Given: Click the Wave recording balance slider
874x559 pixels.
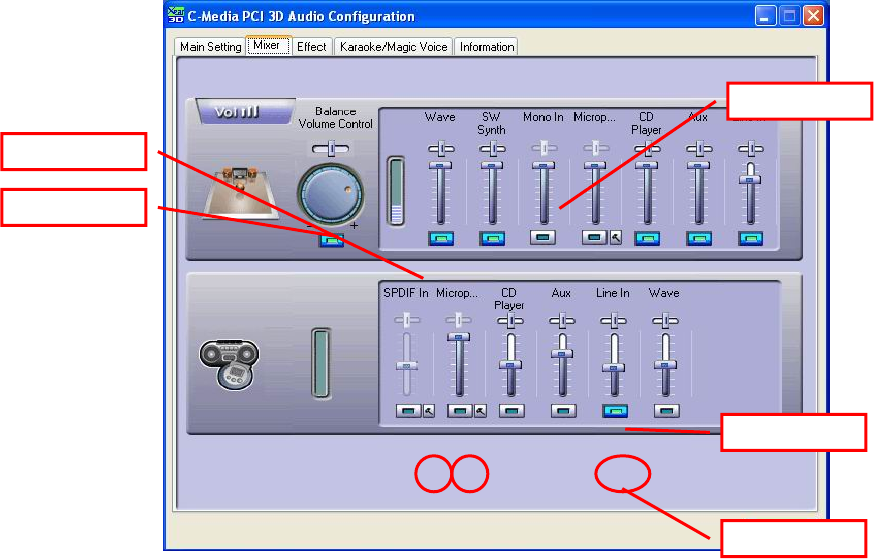Looking at the screenshot, I should click(666, 321).
